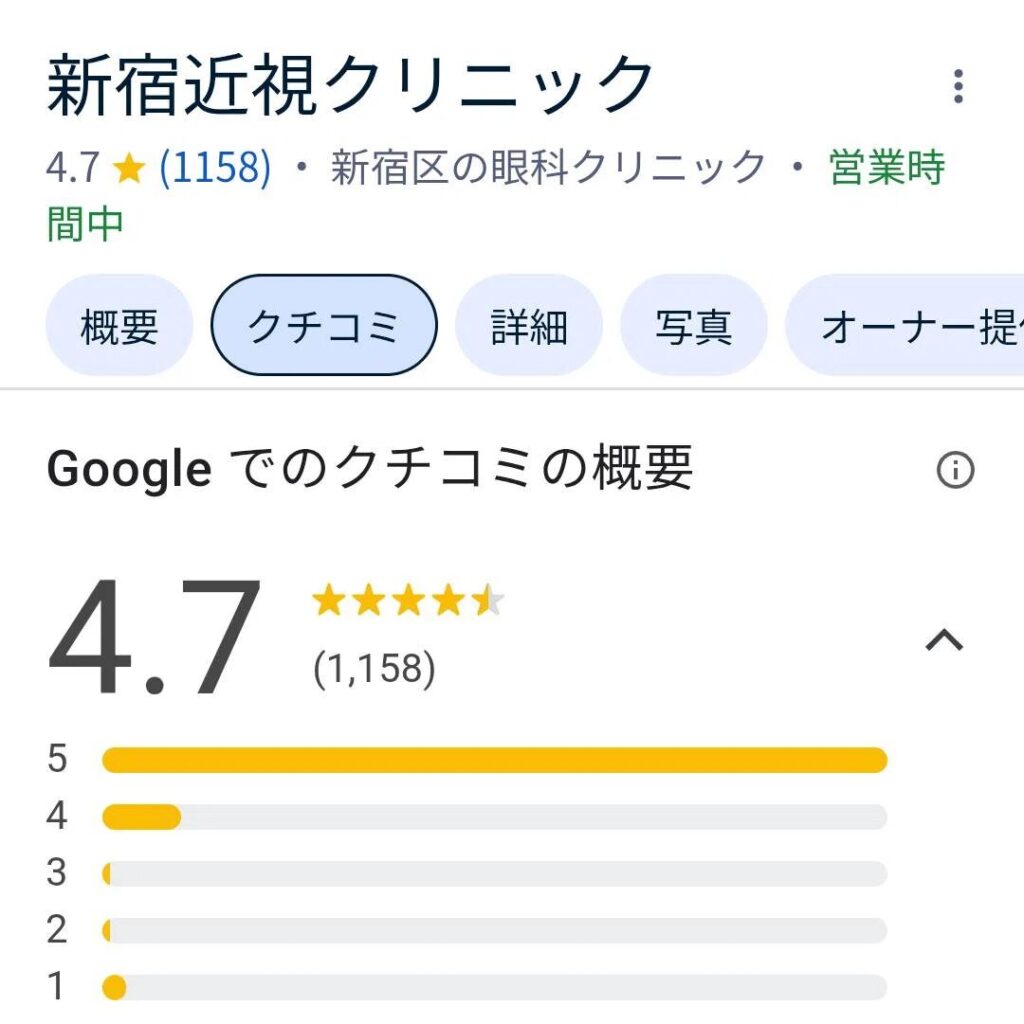Open the three-dot more options menu
This screenshot has height=1024, width=1024.
pos(958,86)
